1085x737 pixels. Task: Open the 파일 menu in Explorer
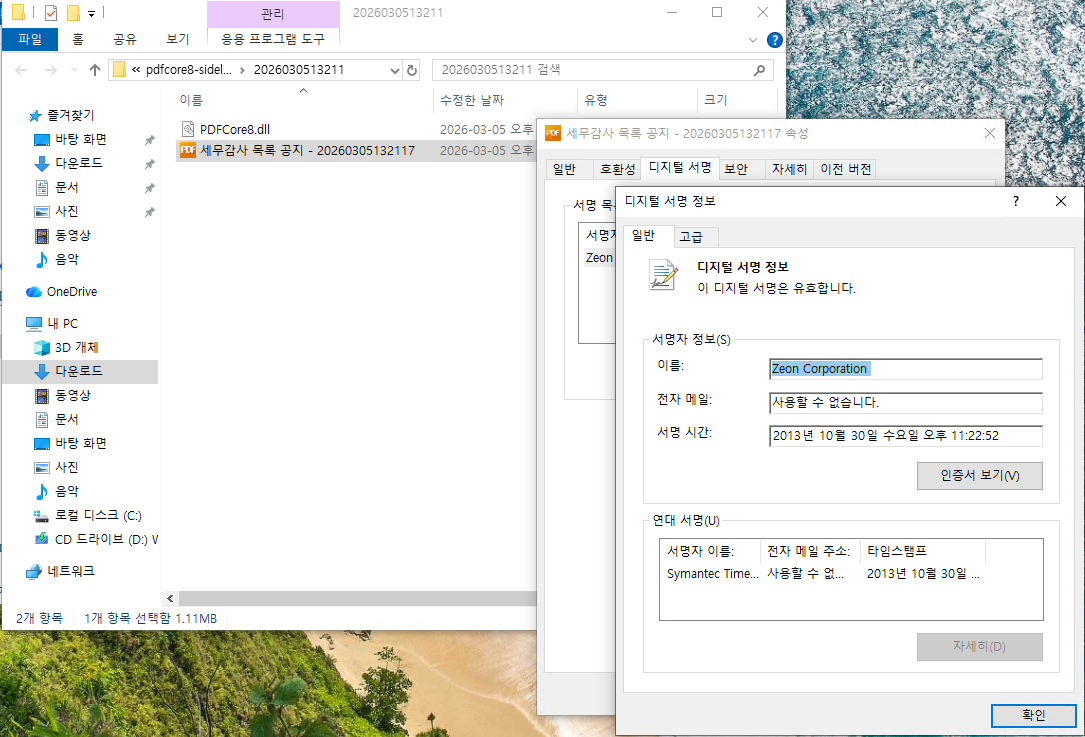pyautogui.click(x=29, y=39)
